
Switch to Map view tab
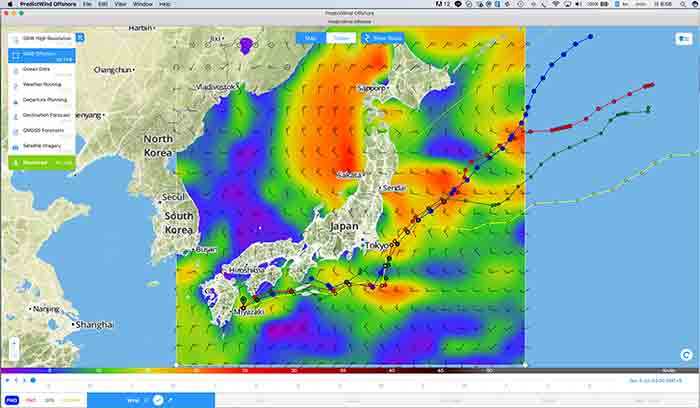(310, 38)
